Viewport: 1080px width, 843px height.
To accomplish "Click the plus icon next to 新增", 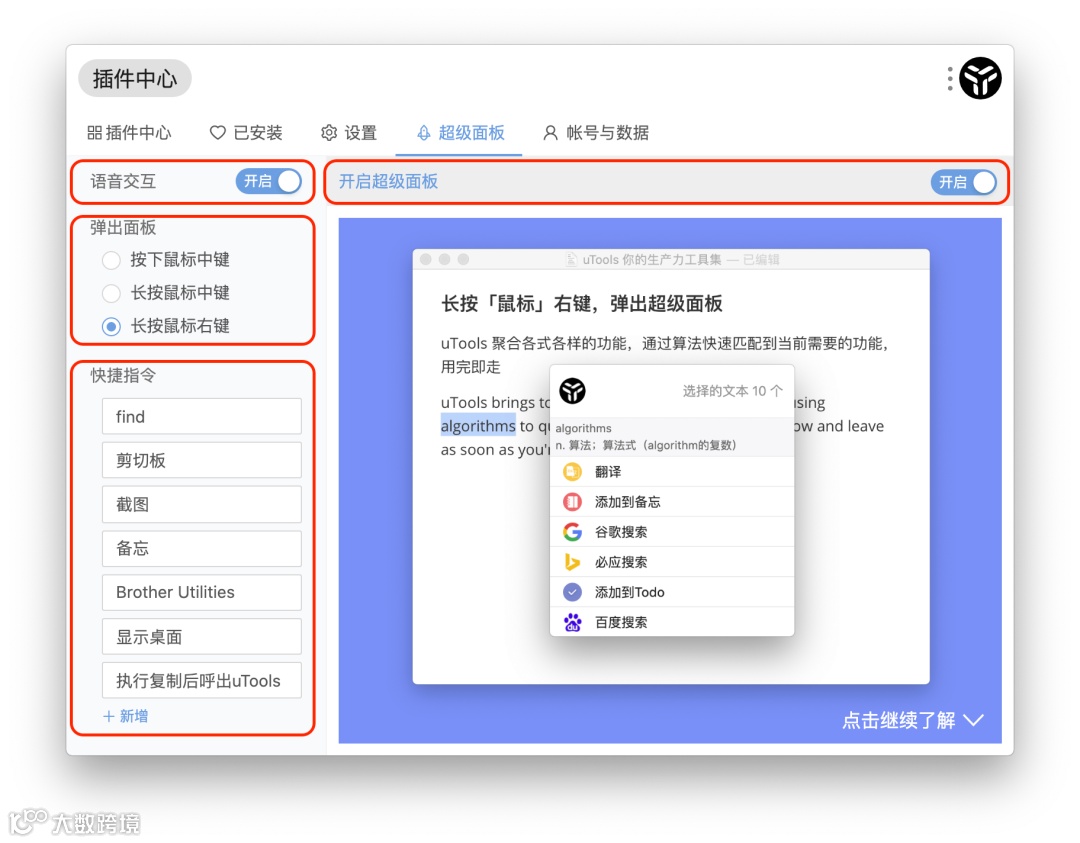I will point(108,716).
